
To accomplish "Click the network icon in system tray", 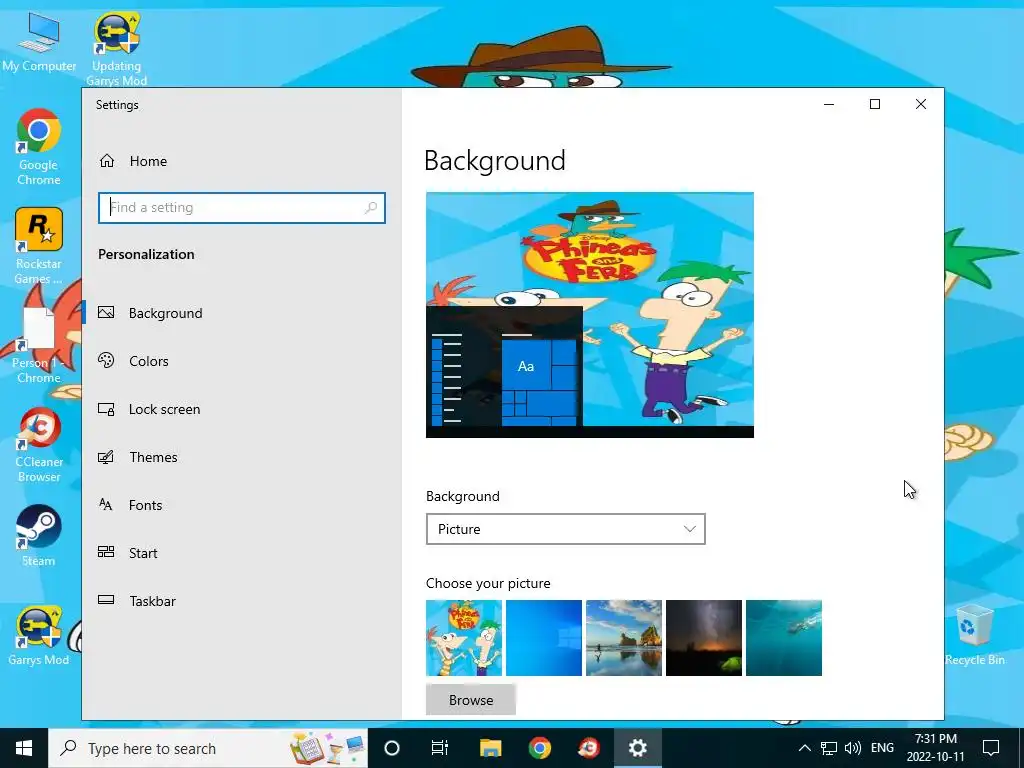I will 829,748.
